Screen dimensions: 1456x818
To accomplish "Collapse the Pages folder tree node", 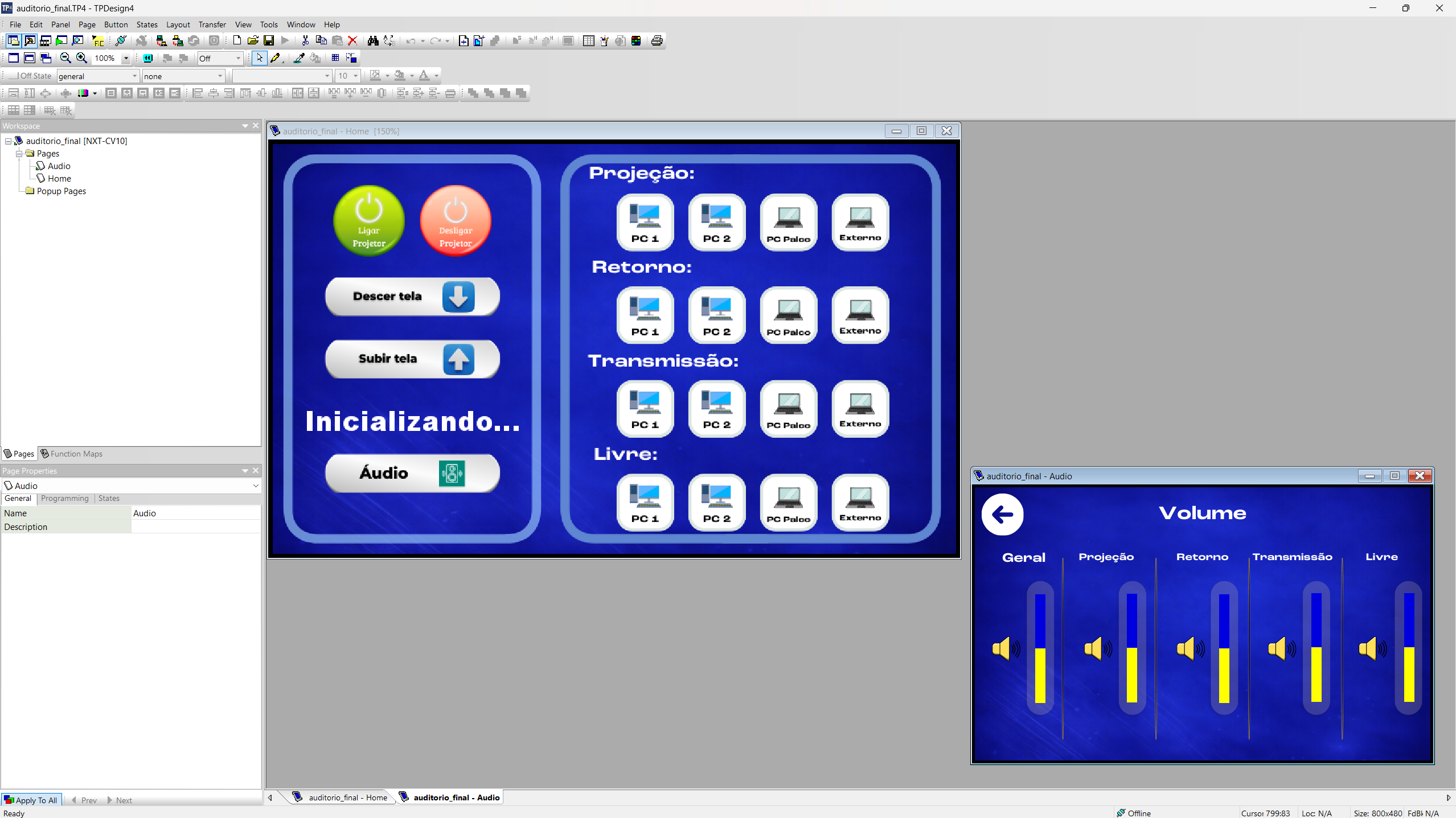I will [19, 154].
